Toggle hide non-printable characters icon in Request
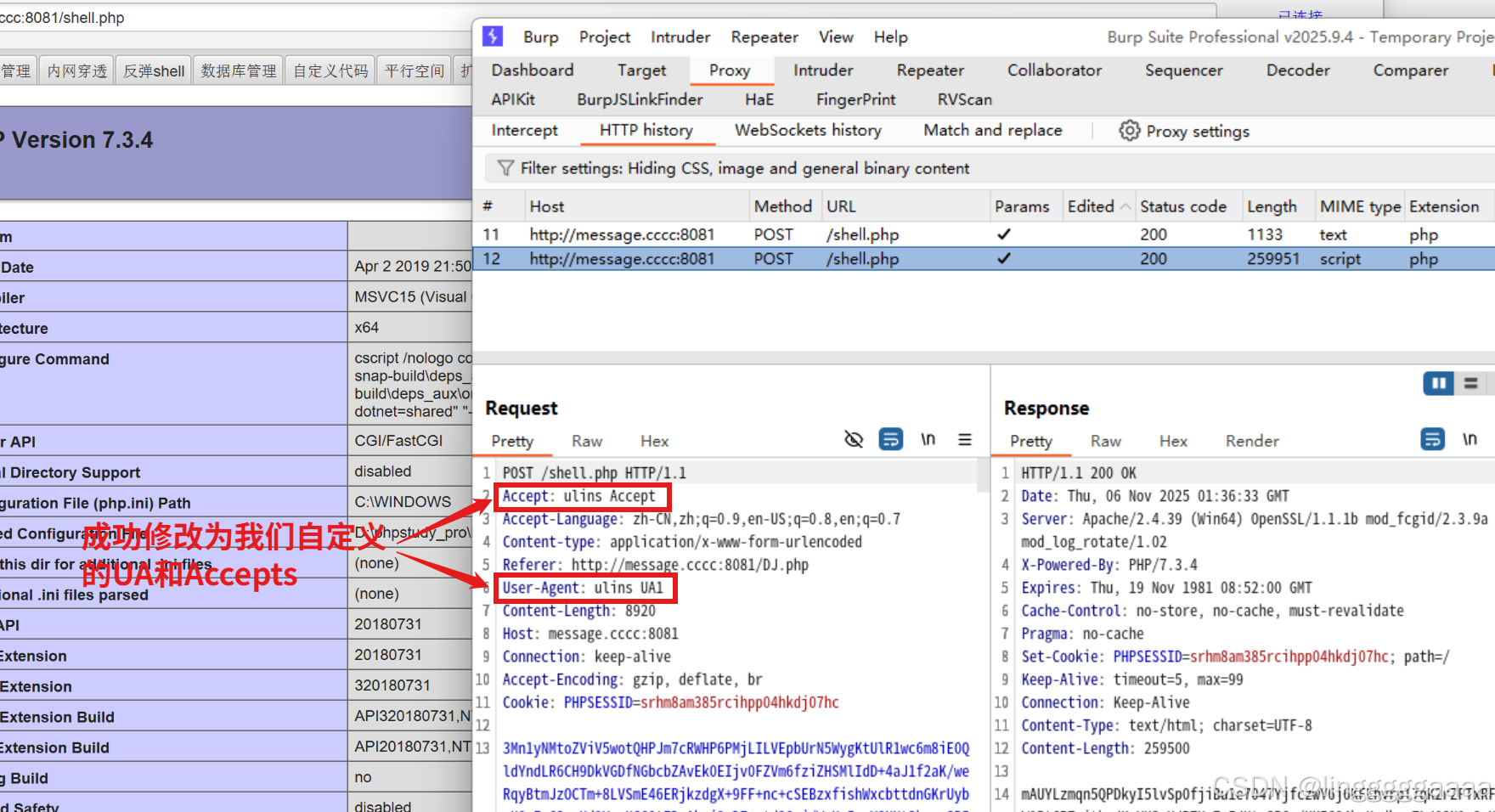This screenshot has height=812, width=1495. point(854,439)
